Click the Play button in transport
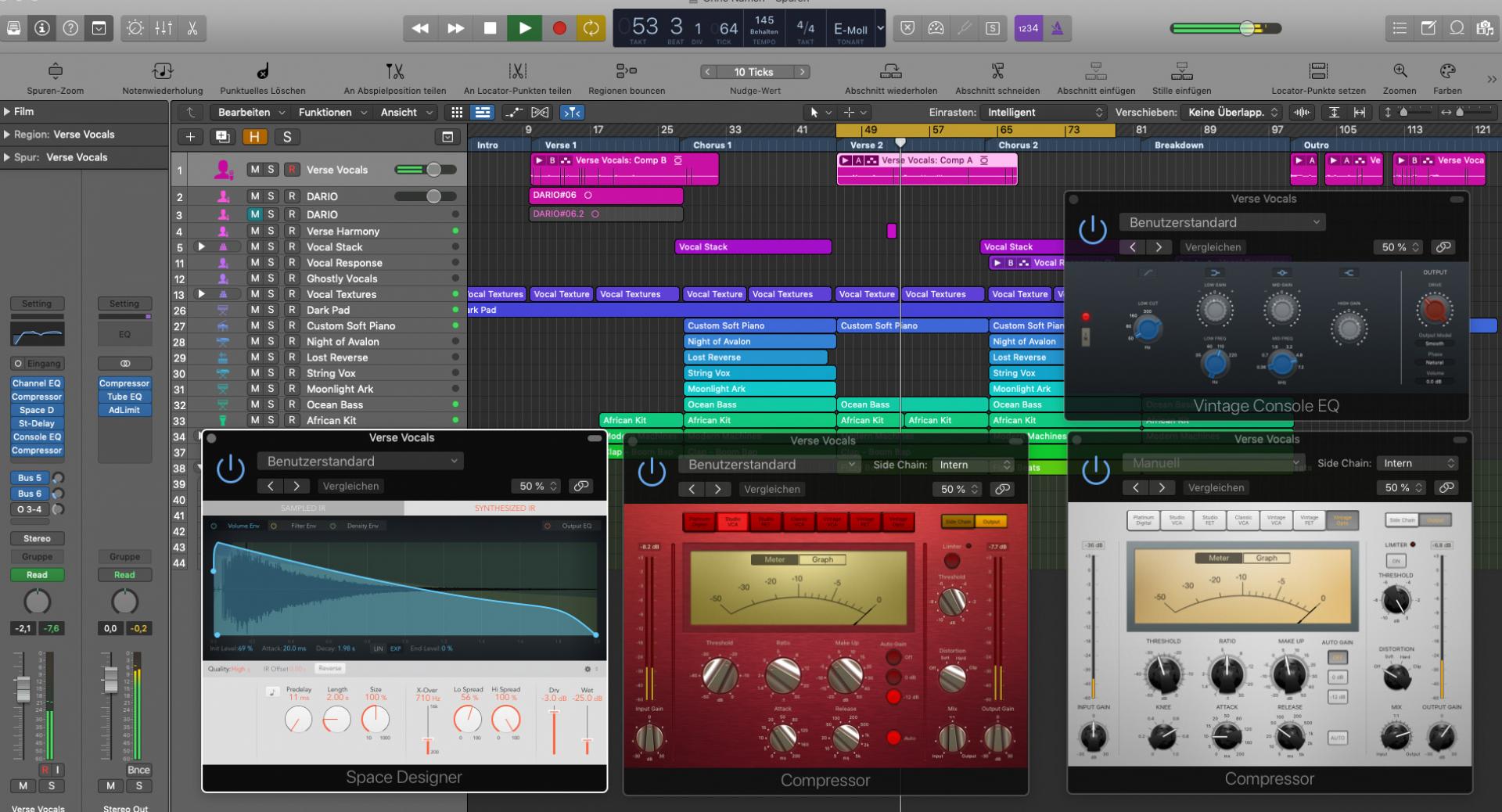 click(524, 28)
